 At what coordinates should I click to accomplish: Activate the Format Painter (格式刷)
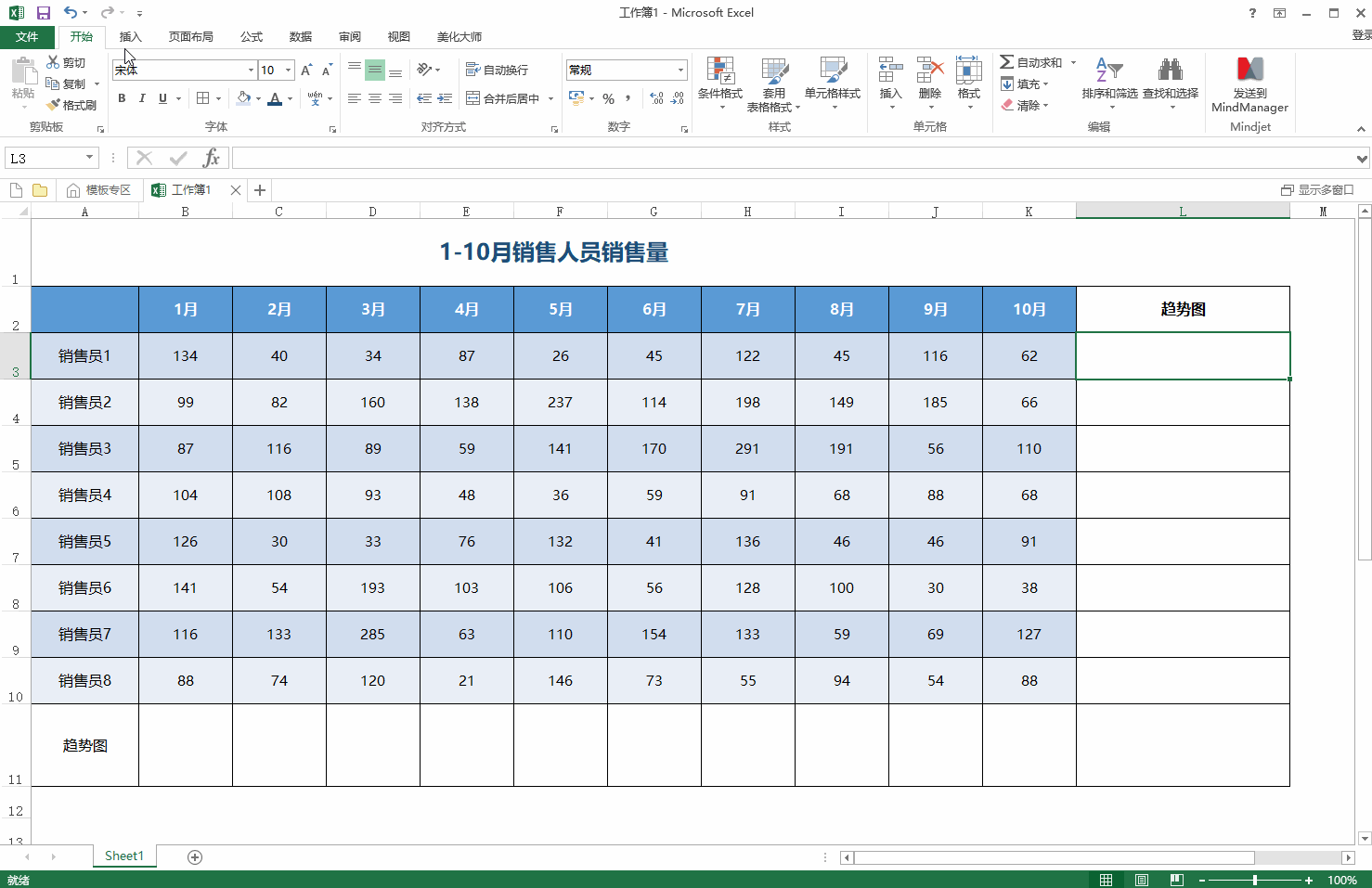71,105
